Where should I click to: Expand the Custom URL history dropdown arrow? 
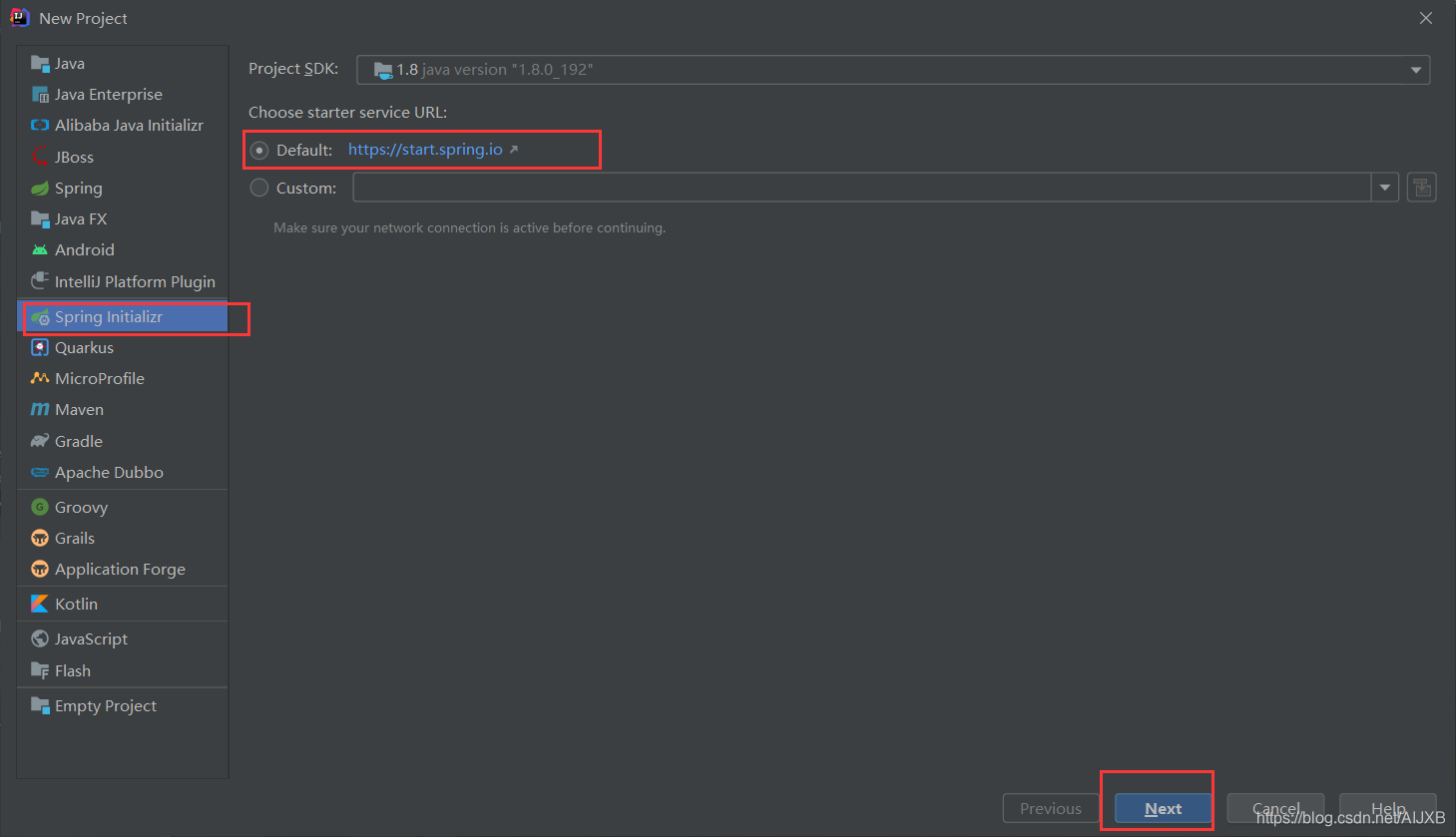[1385, 188]
